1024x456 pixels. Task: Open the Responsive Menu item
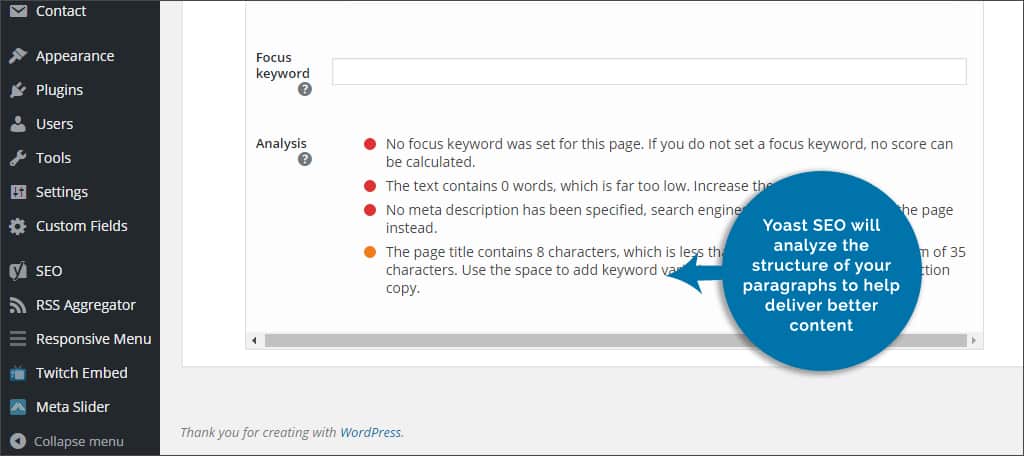click(80, 339)
